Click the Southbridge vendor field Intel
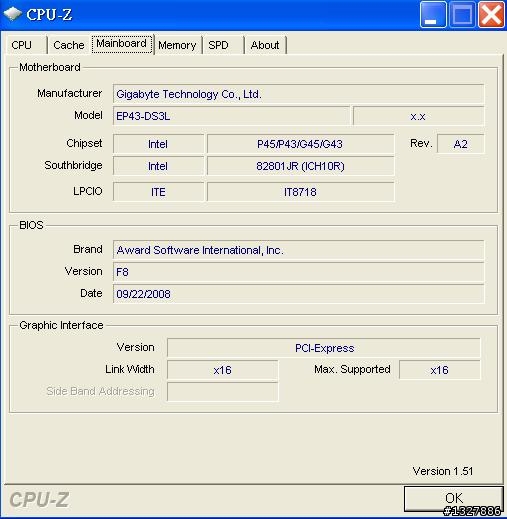 pyautogui.click(x=158, y=166)
